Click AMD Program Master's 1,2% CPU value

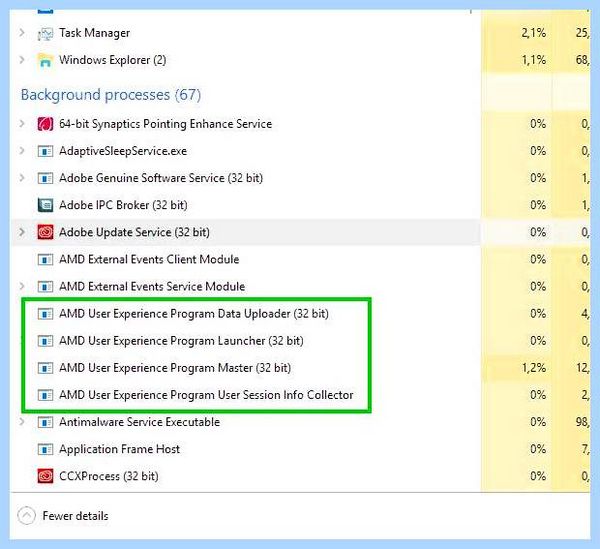pyautogui.click(x=533, y=368)
